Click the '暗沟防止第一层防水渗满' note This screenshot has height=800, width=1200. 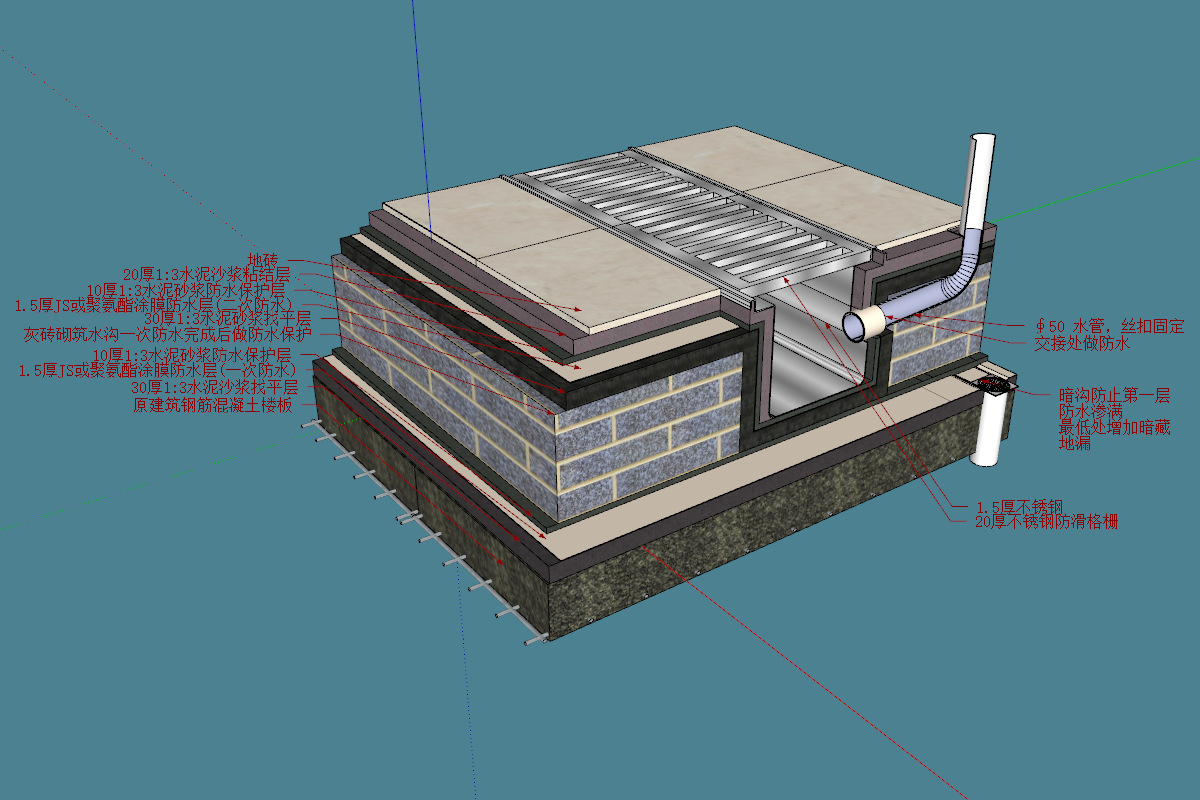(1108, 402)
